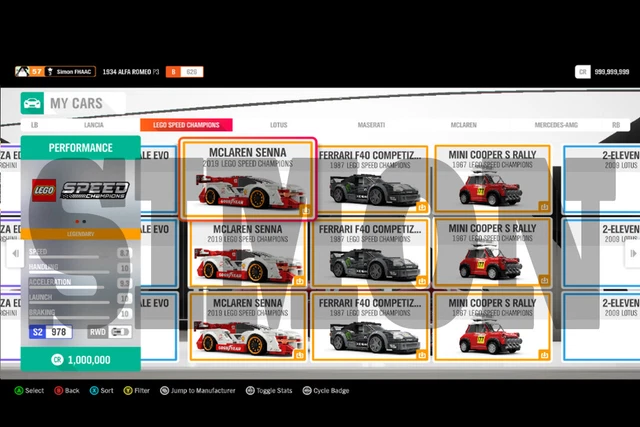Click the Toggle Stats prompt
Viewport: 640px width, 427px height.
269,391
